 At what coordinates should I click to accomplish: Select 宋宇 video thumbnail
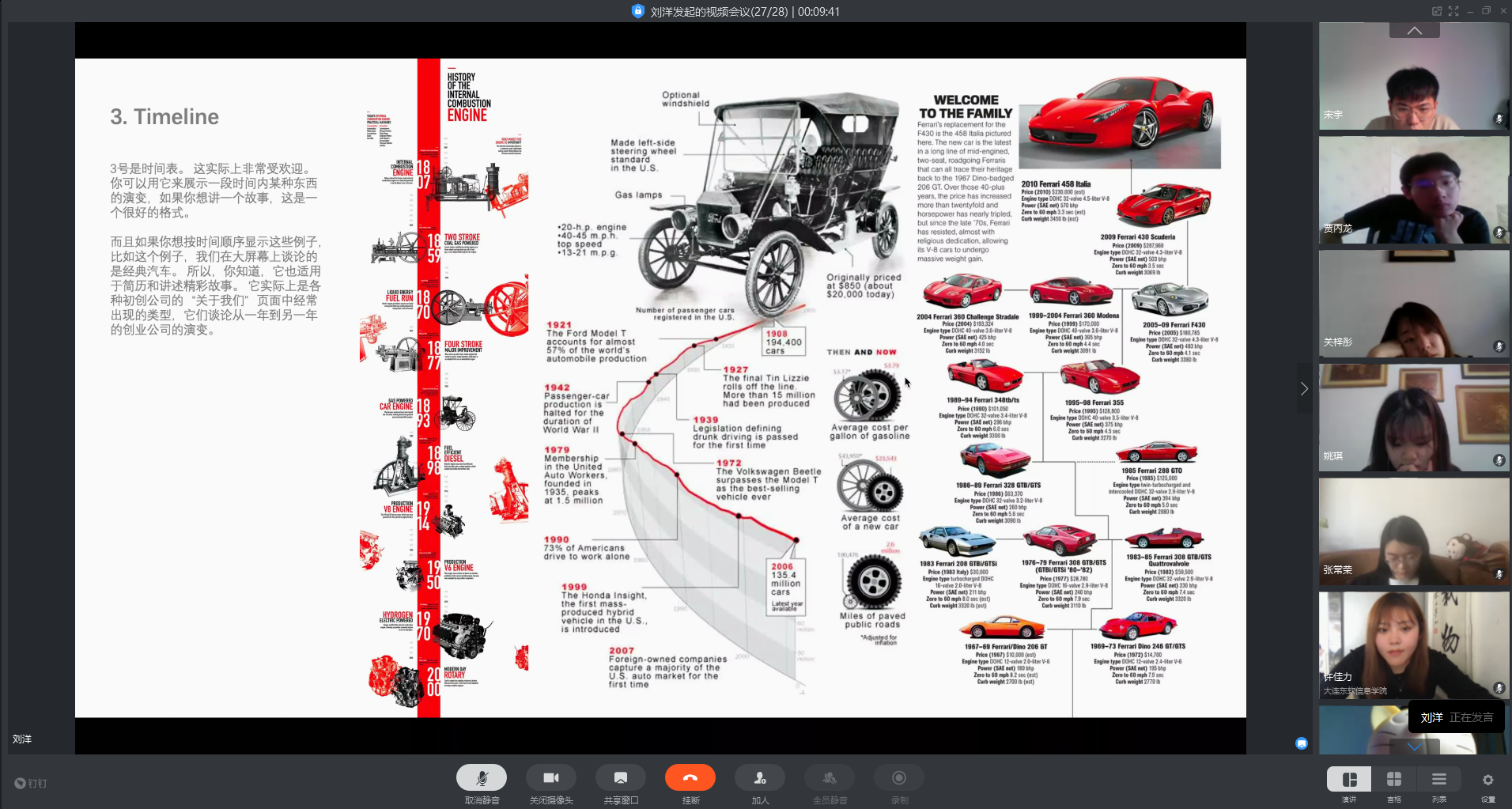coord(1414,76)
